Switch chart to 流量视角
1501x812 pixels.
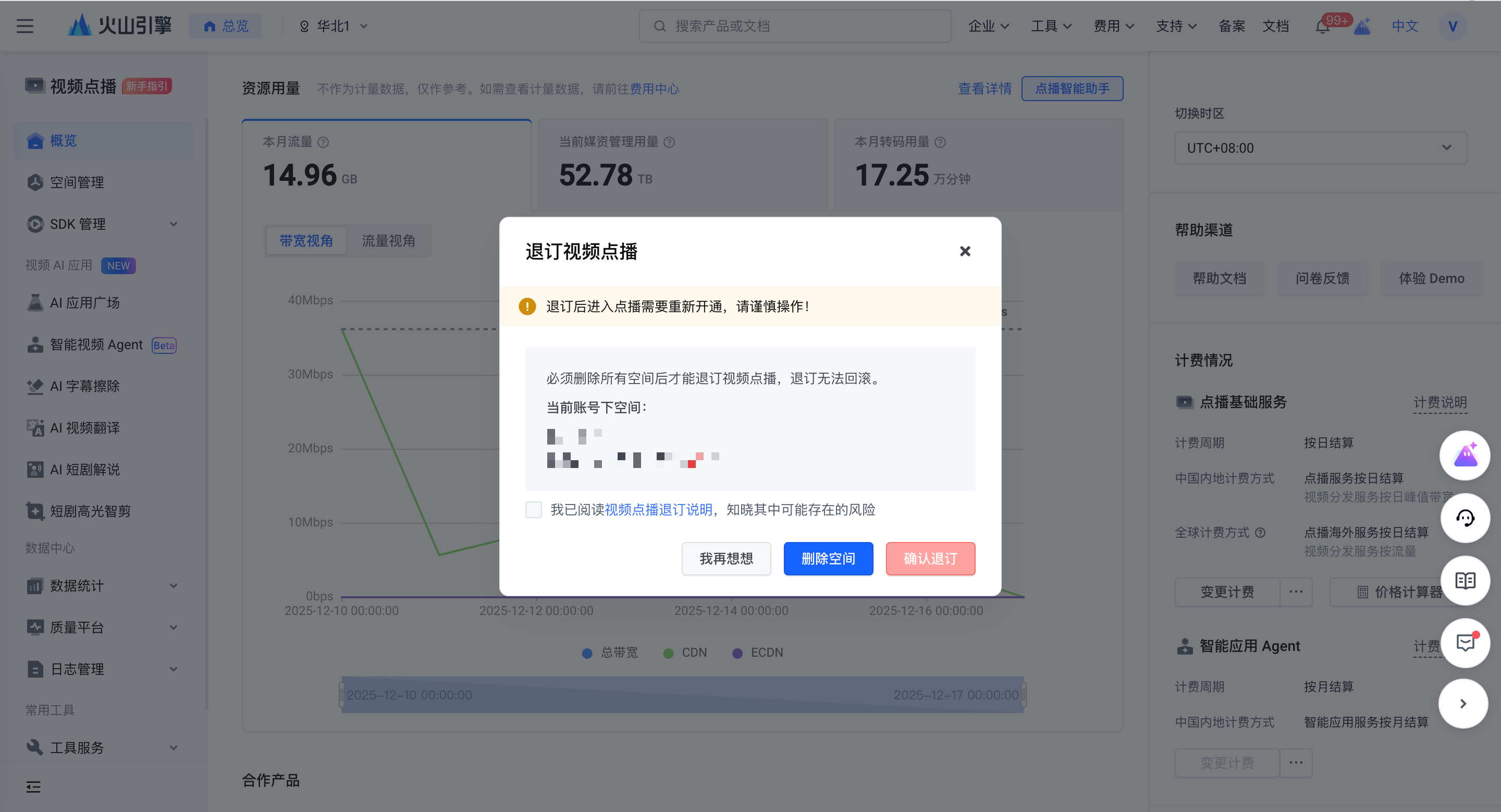pos(388,241)
